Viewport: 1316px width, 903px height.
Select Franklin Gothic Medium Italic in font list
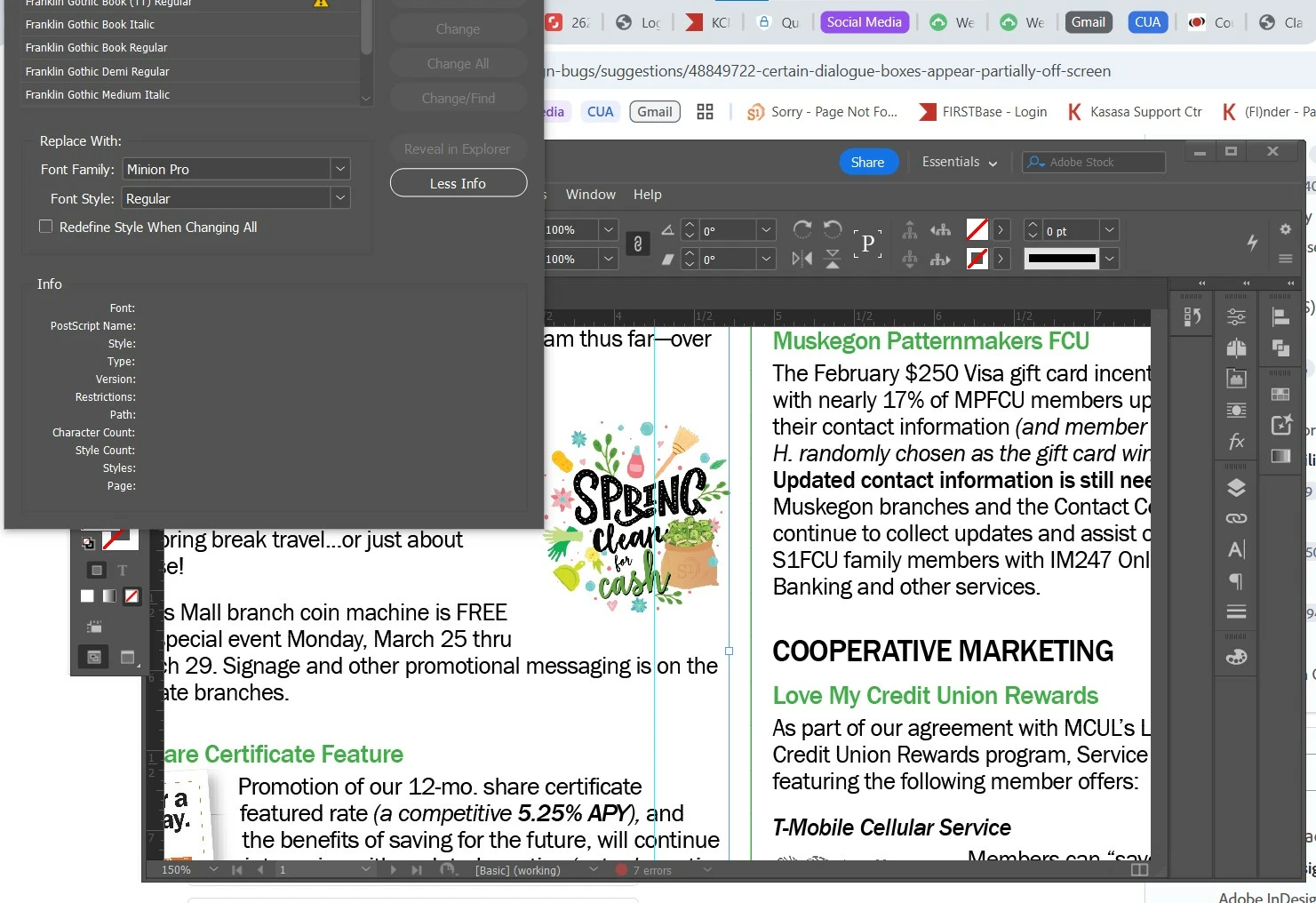[190, 94]
